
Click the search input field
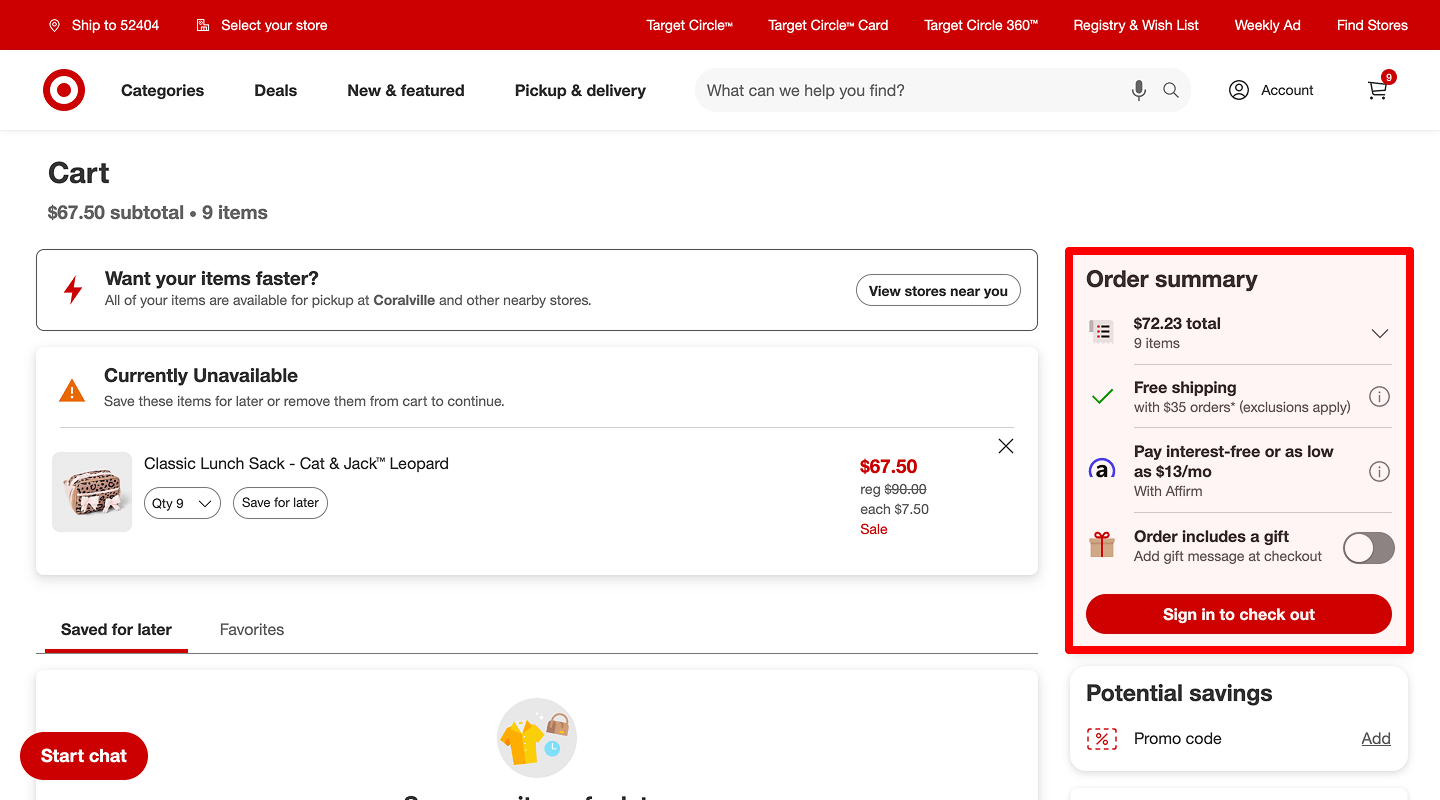pyautogui.click(x=910, y=90)
